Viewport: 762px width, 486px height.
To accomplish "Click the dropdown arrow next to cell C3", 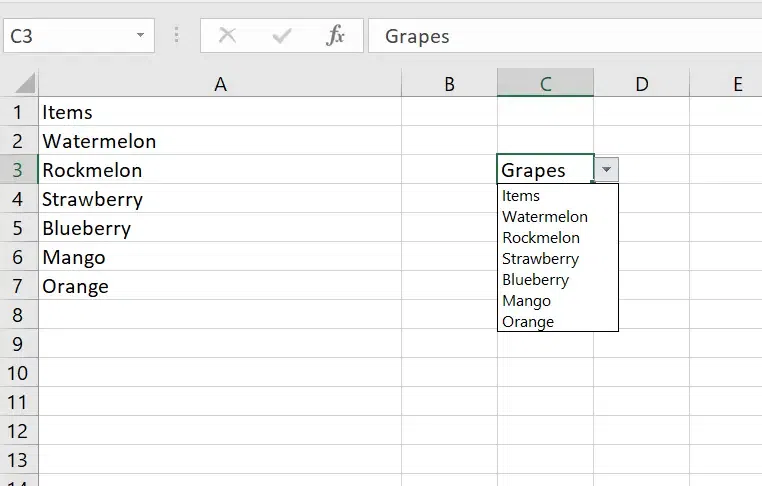I will click(606, 170).
